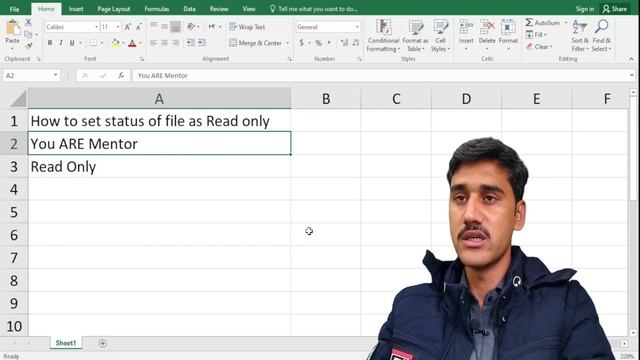Open Format as Table gallery
This screenshot has width=640, height=360.
[x=416, y=36]
